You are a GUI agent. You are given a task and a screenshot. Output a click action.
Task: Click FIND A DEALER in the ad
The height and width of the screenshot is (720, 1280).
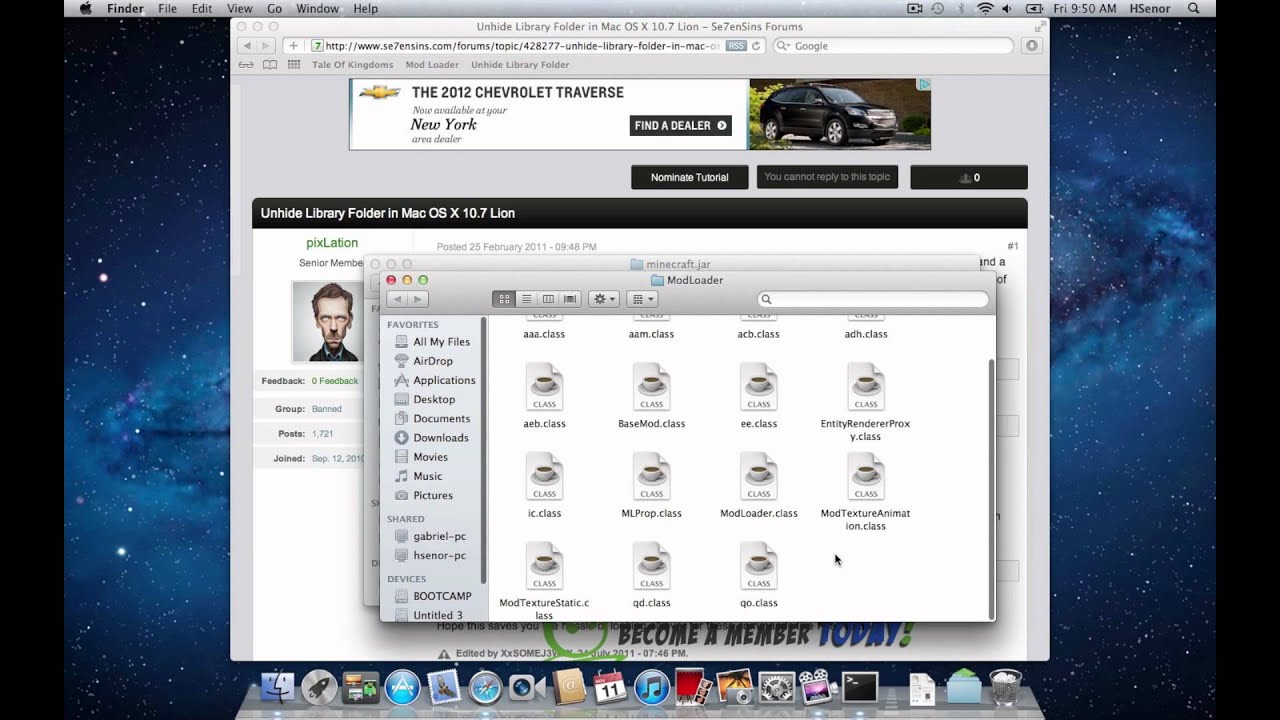tap(681, 126)
